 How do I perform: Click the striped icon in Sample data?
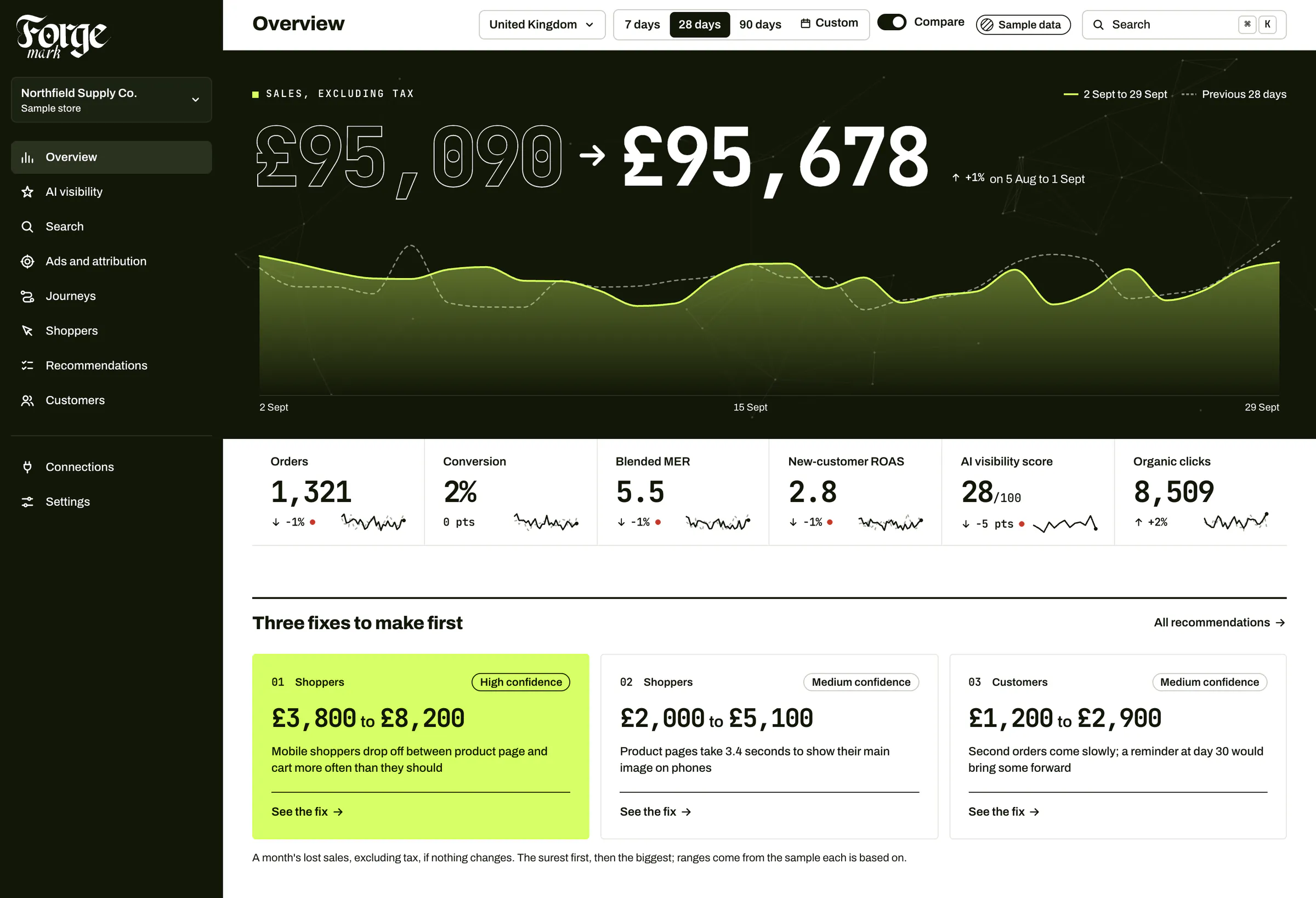click(986, 24)
